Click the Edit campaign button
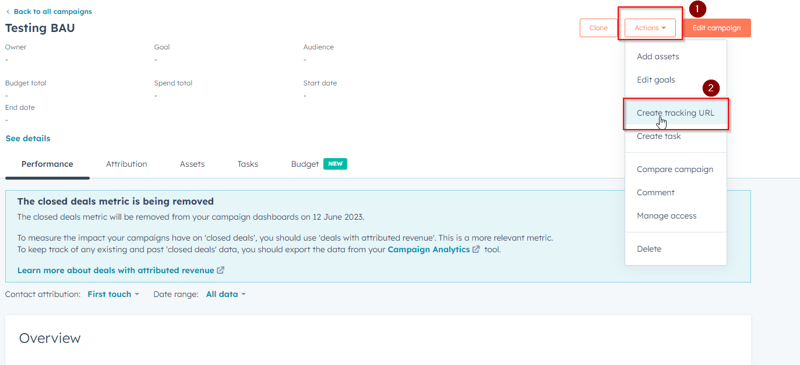The height and width of the screenshot is (365, 800). pyautogui.click(x=716, y=28)
